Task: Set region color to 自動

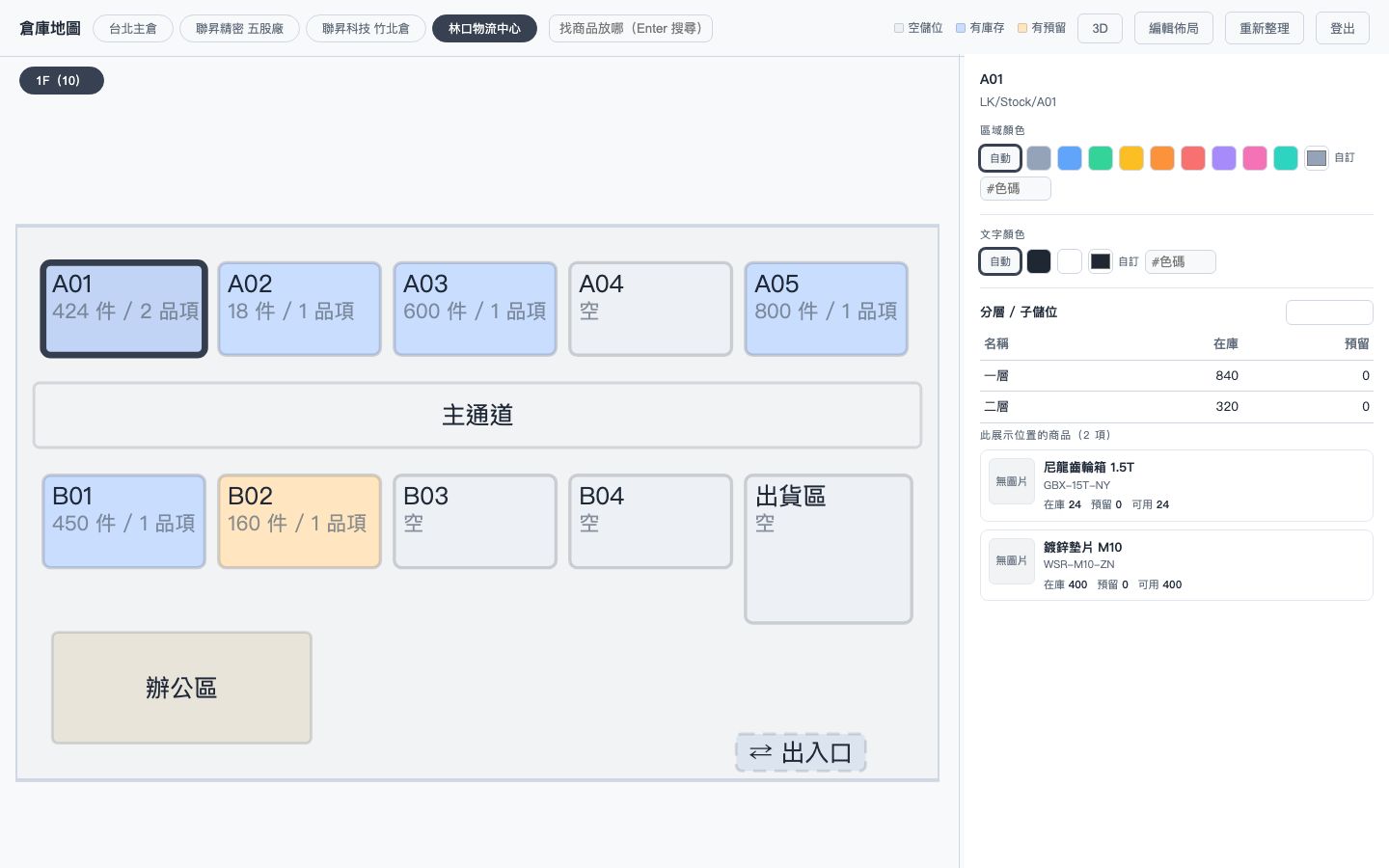Action: (x=1000, y=158)
